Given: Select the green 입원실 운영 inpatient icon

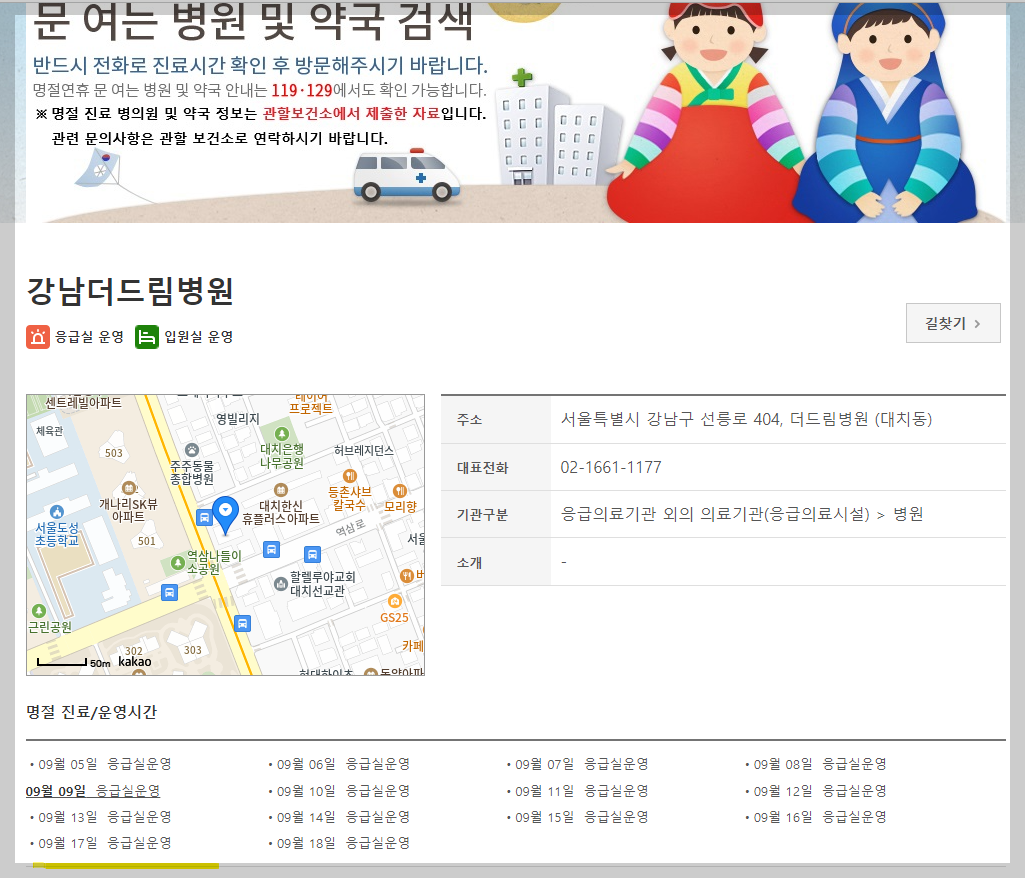Looking at the screenshot, I should pyautogui.click(x=148, y=337).
